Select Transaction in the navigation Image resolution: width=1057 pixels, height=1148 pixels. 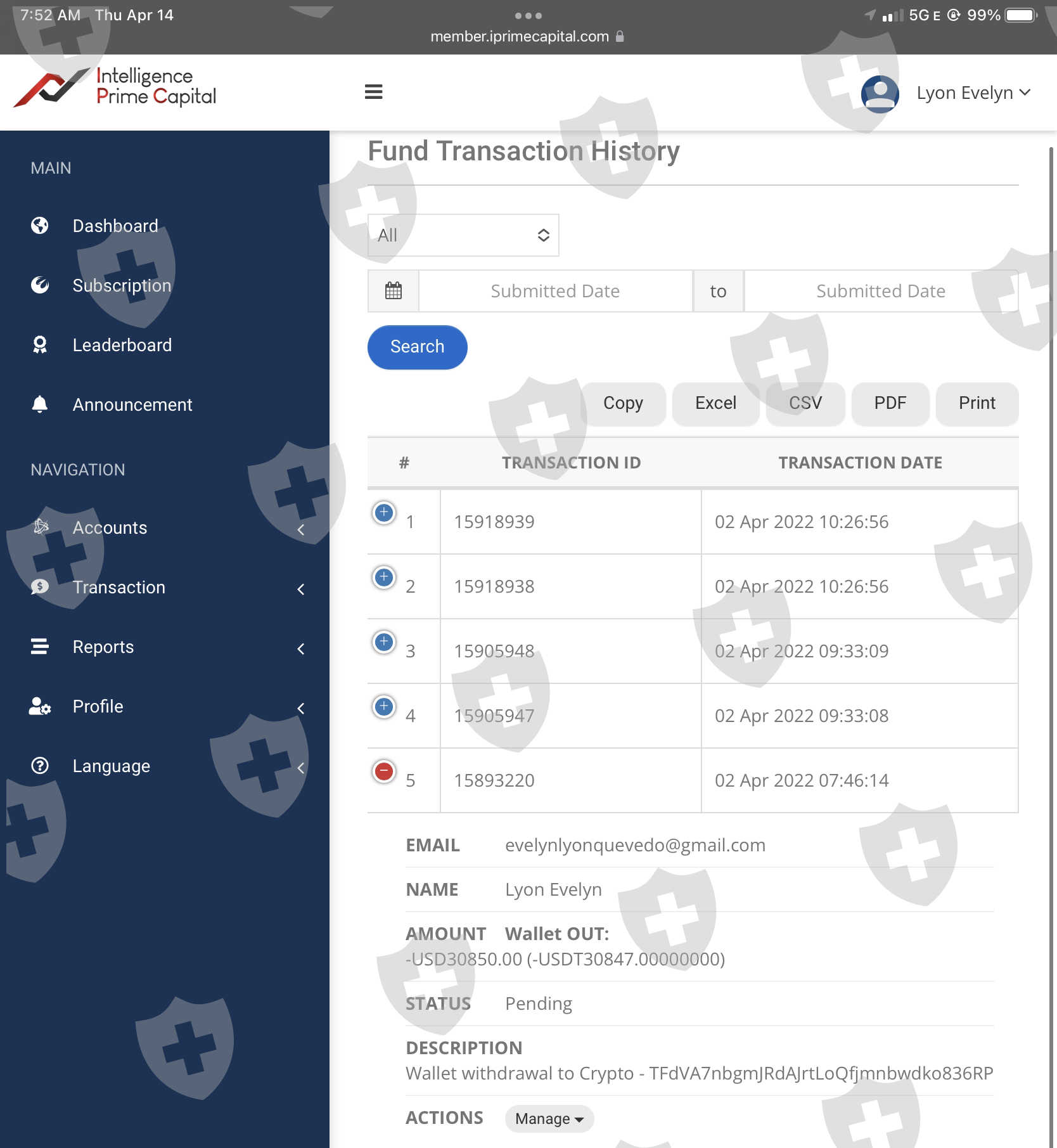coord(119,587)
